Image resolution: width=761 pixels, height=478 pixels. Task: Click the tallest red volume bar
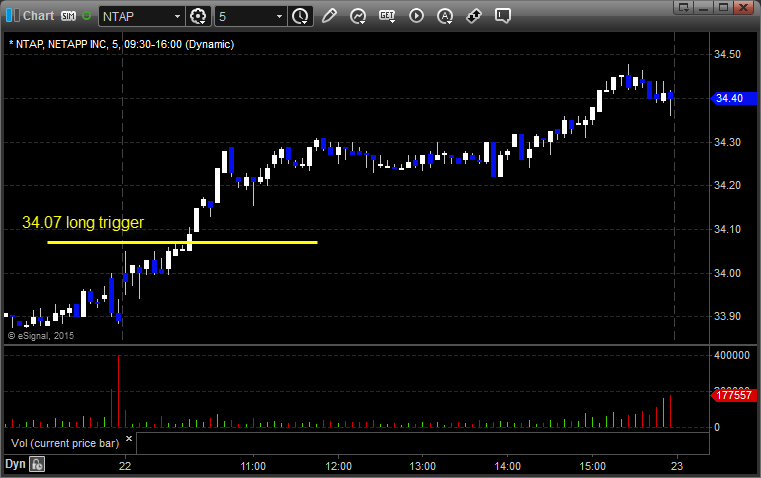(118, 391)
